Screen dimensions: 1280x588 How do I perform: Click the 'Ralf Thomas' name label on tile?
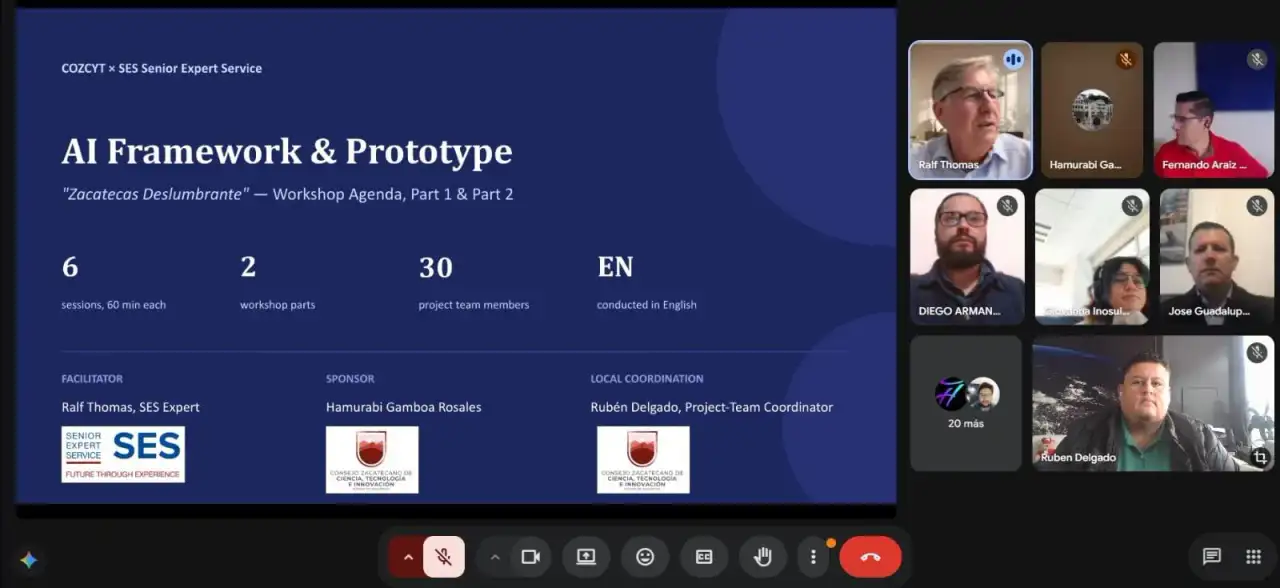pyautogui.click(x=949, y=165)
